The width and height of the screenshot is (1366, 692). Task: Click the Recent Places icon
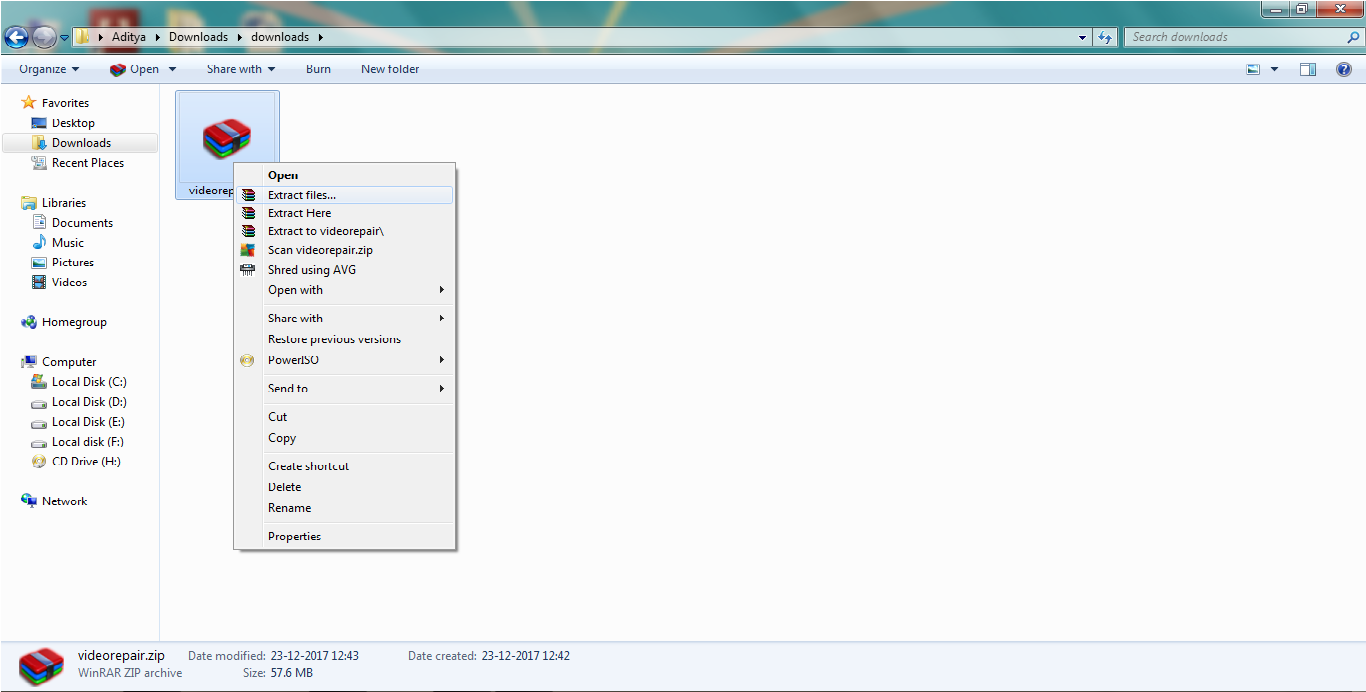pos(39,163)
